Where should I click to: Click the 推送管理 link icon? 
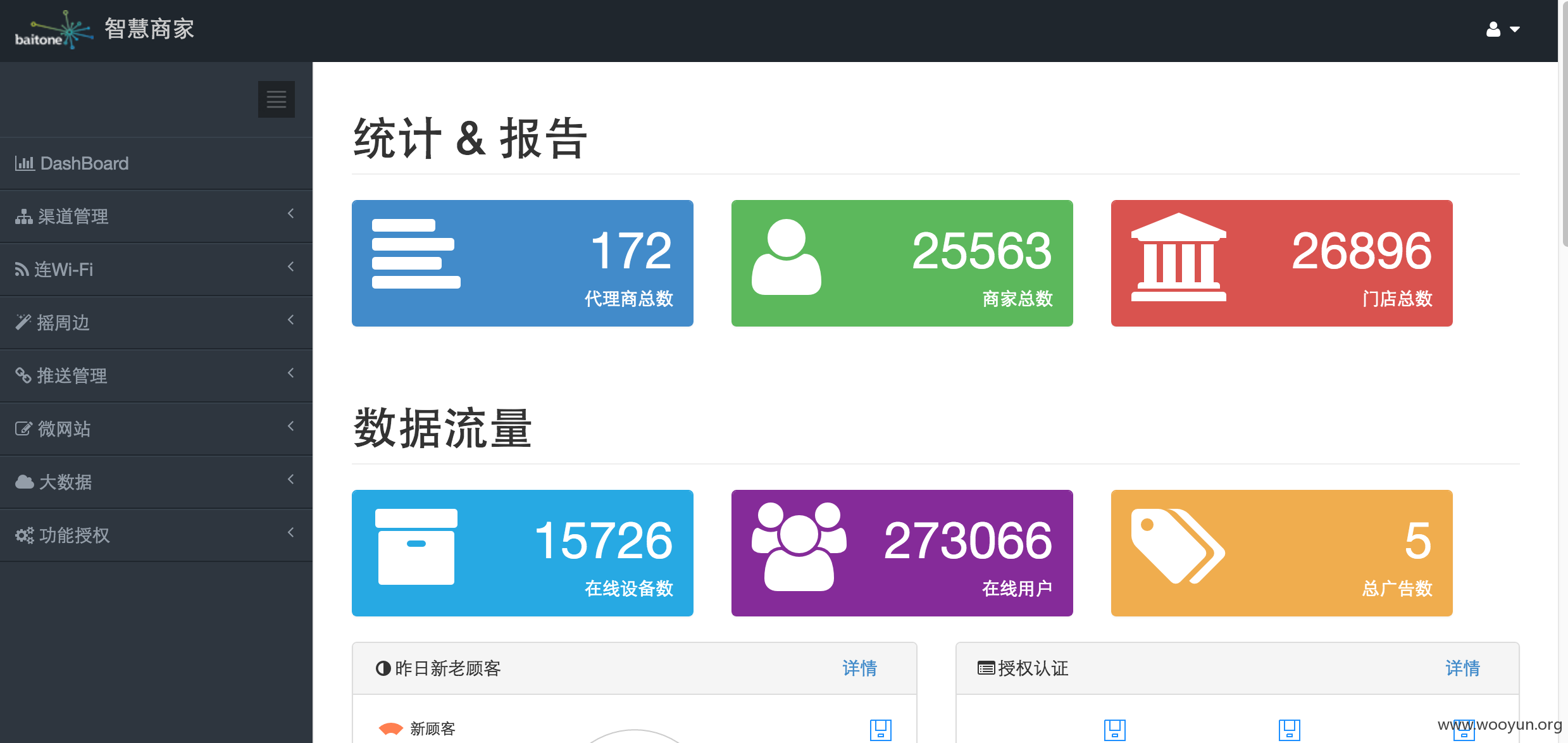[23, 375]
